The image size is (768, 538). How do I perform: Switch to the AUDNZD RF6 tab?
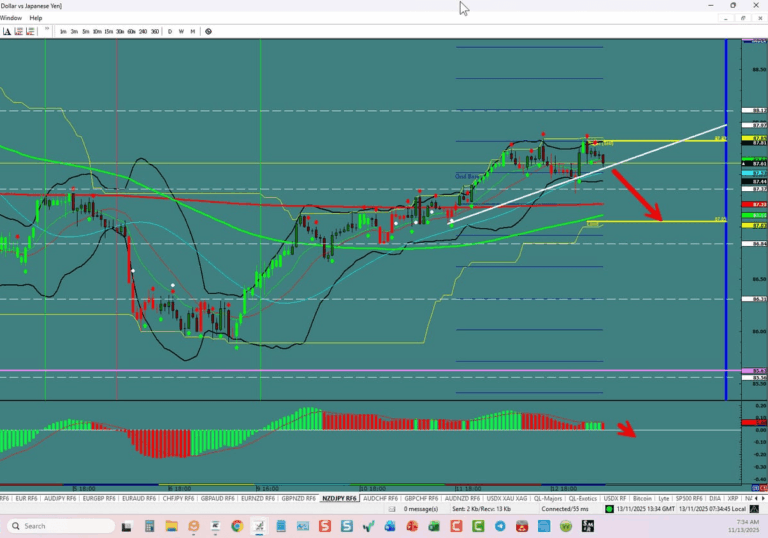click(462, 498)
